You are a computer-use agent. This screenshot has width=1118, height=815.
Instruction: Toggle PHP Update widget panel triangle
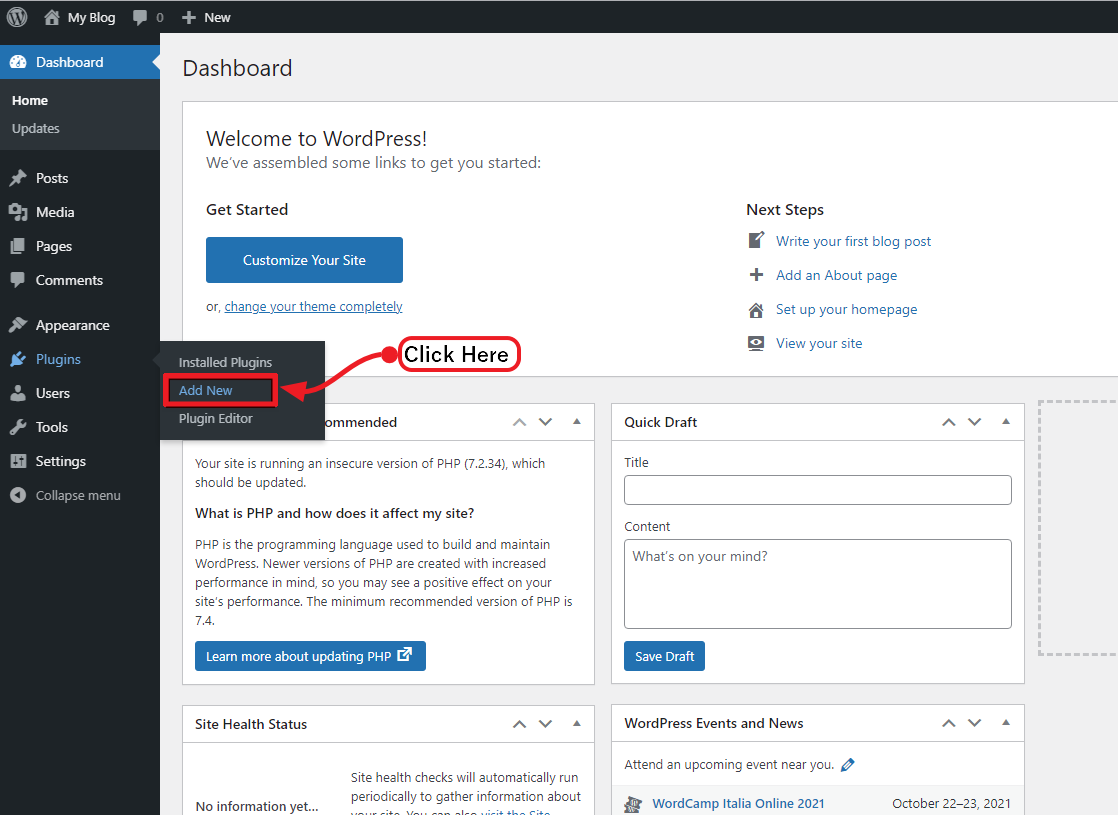(577, 422)
